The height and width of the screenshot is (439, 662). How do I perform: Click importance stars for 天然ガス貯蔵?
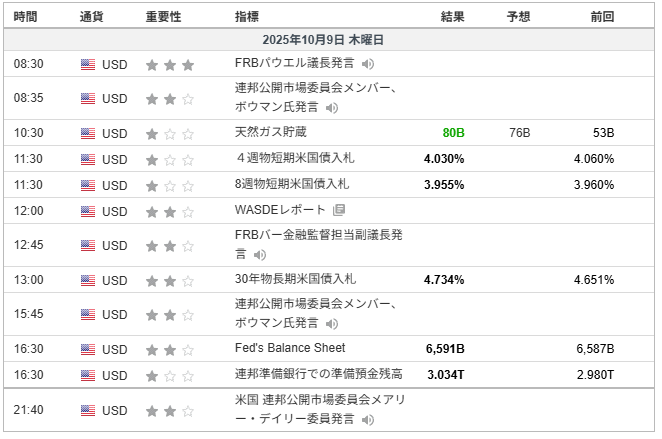pos(169,133)
